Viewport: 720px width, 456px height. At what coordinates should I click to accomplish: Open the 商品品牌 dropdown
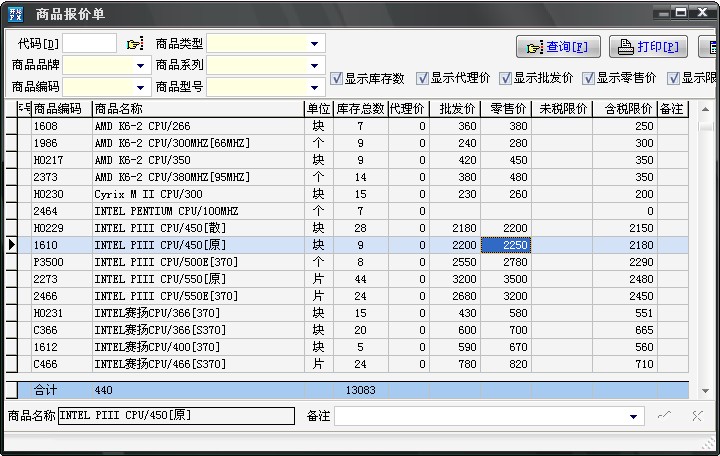[141, 65]
